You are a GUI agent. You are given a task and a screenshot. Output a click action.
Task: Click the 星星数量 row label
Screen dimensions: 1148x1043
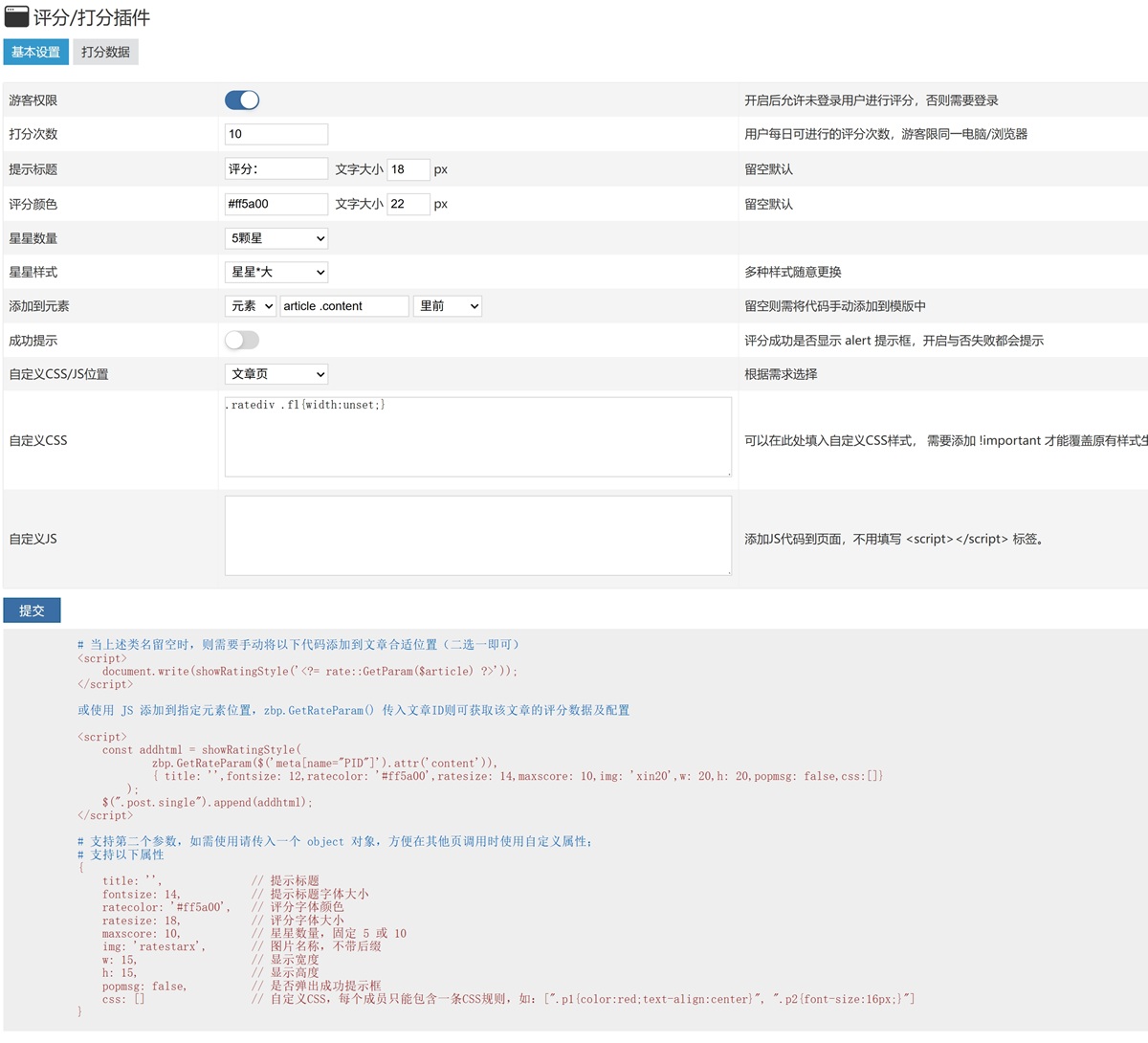pos(33,238)
